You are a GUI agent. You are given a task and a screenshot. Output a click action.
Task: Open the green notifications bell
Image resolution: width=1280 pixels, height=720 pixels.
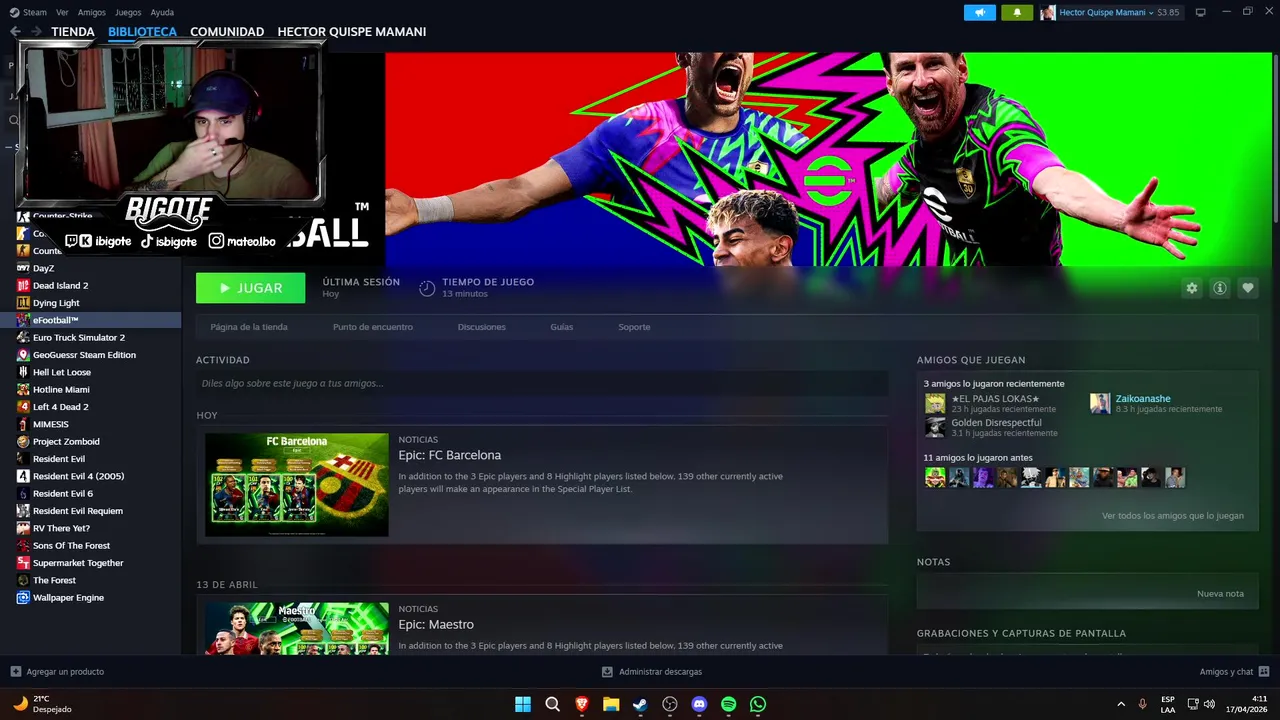1017,12
